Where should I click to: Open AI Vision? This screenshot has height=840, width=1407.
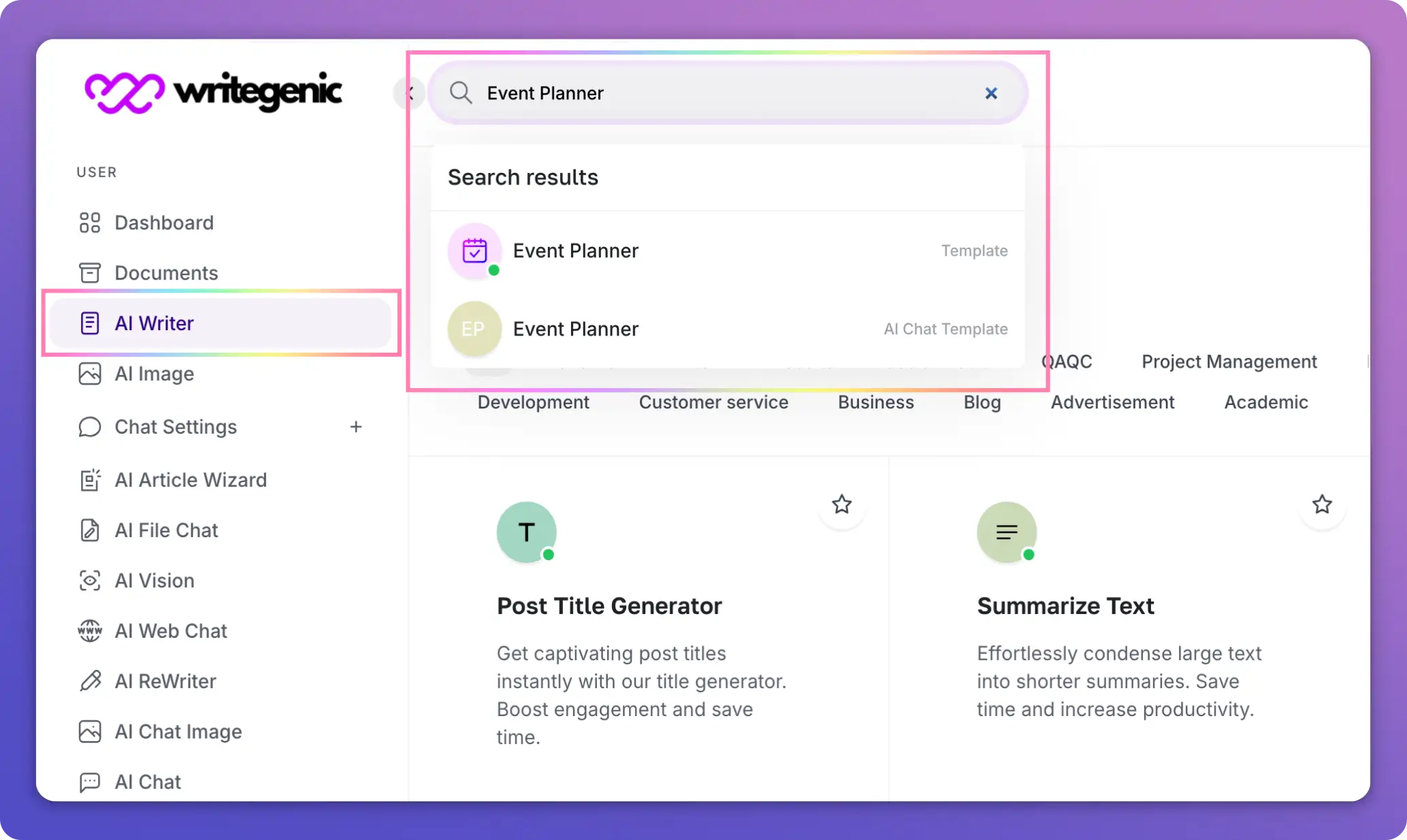click(155, 581)
